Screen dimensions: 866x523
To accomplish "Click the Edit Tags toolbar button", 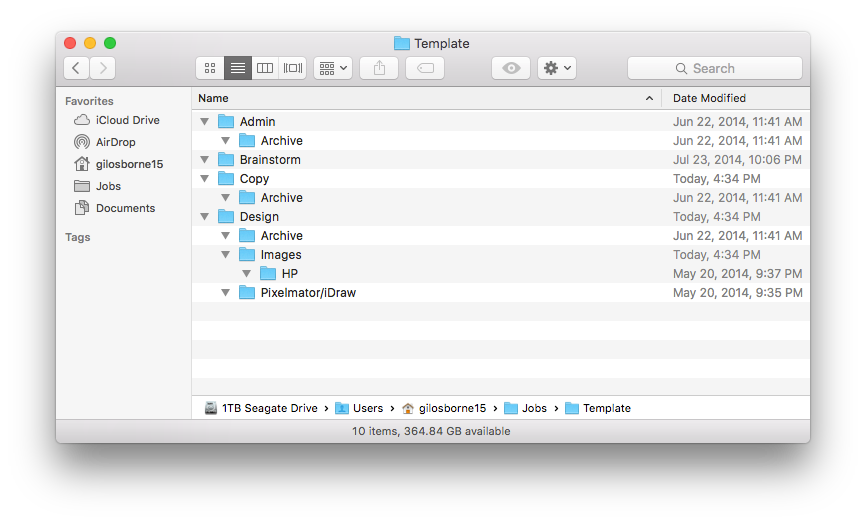I will 425,68.
